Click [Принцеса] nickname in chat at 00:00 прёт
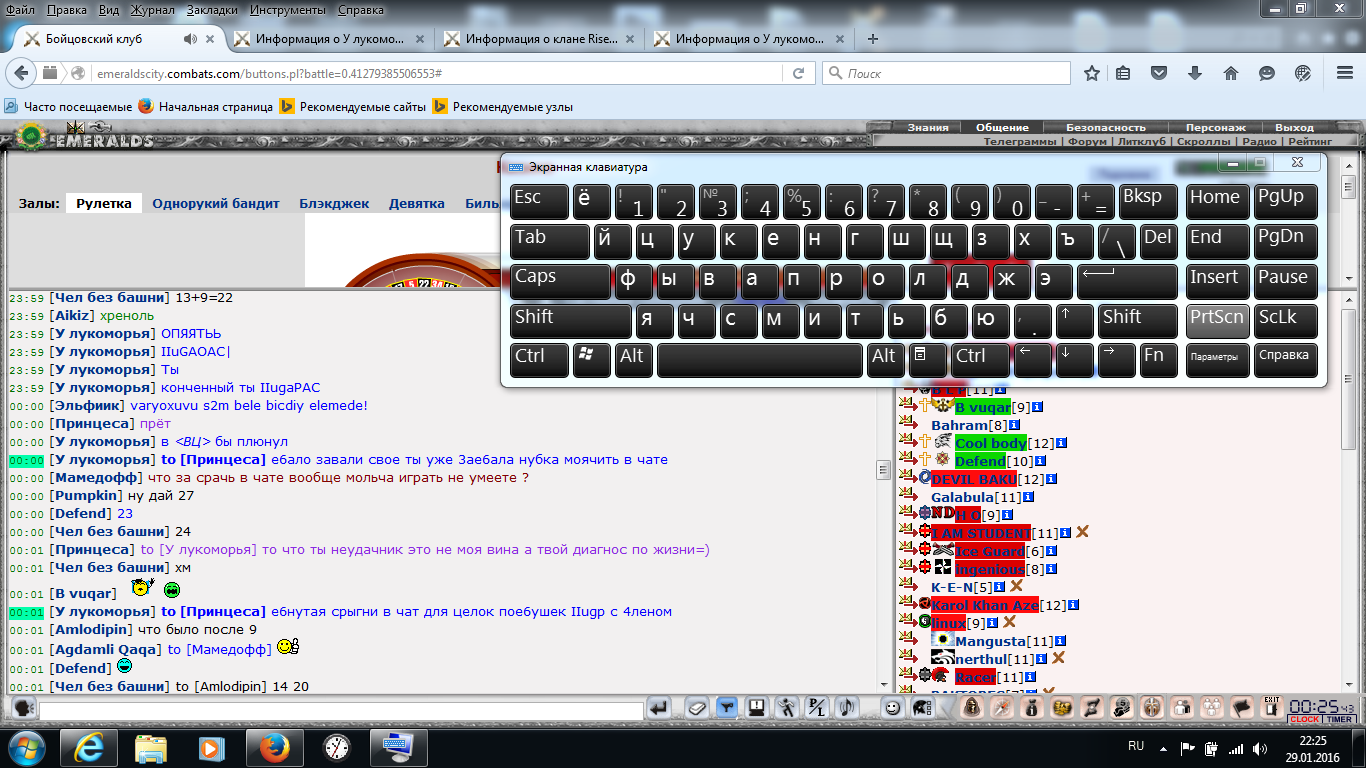The width and height of the screenshot is (1366, 768). click(x=92, y=423)
